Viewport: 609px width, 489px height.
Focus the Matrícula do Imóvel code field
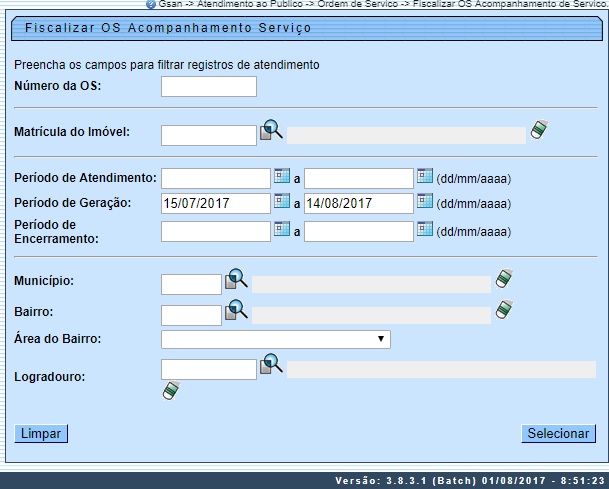click(209, 136)
